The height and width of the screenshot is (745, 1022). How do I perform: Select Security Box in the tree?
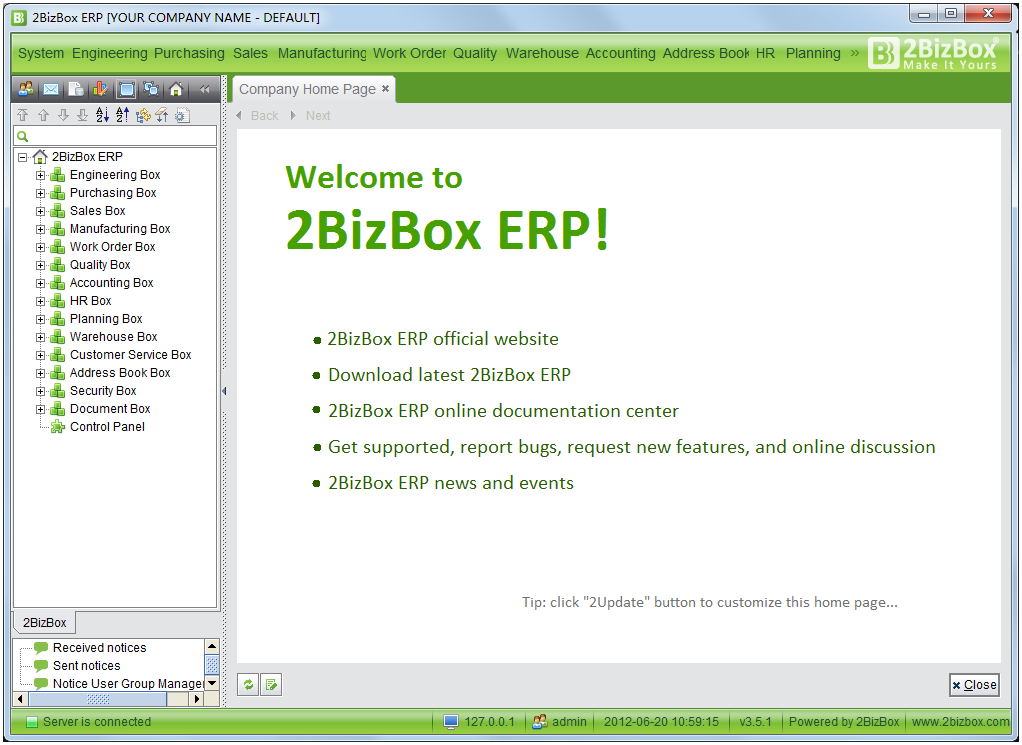pyautogui.click(x=103, y=391)
